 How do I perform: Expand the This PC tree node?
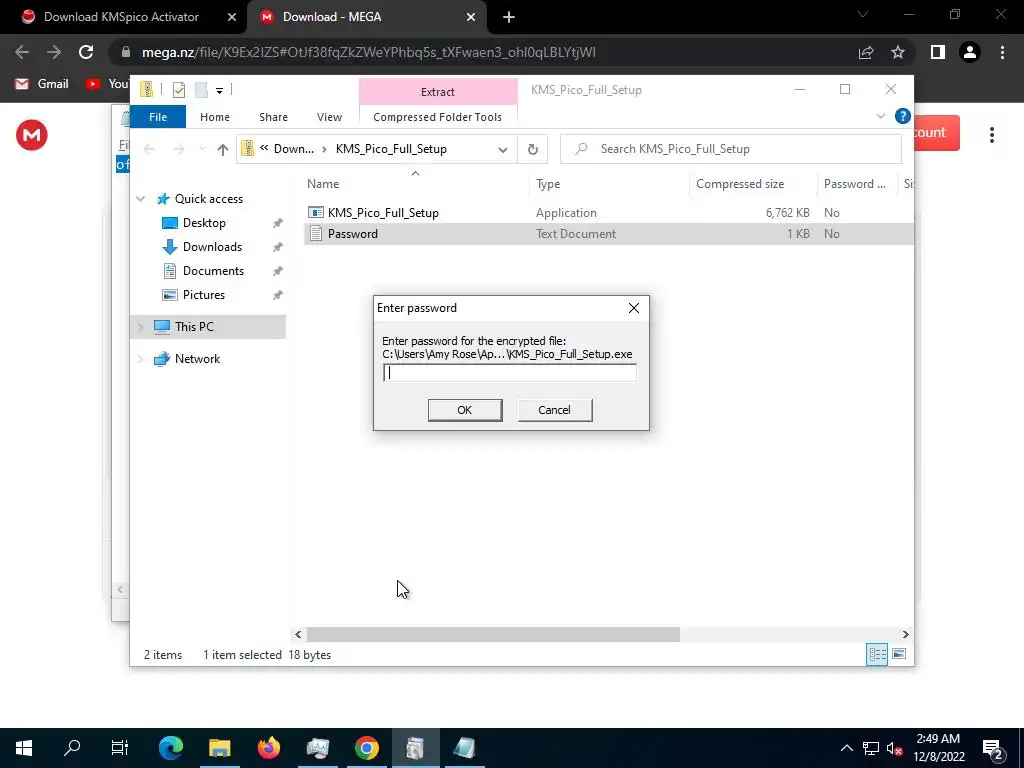[140, 327]
